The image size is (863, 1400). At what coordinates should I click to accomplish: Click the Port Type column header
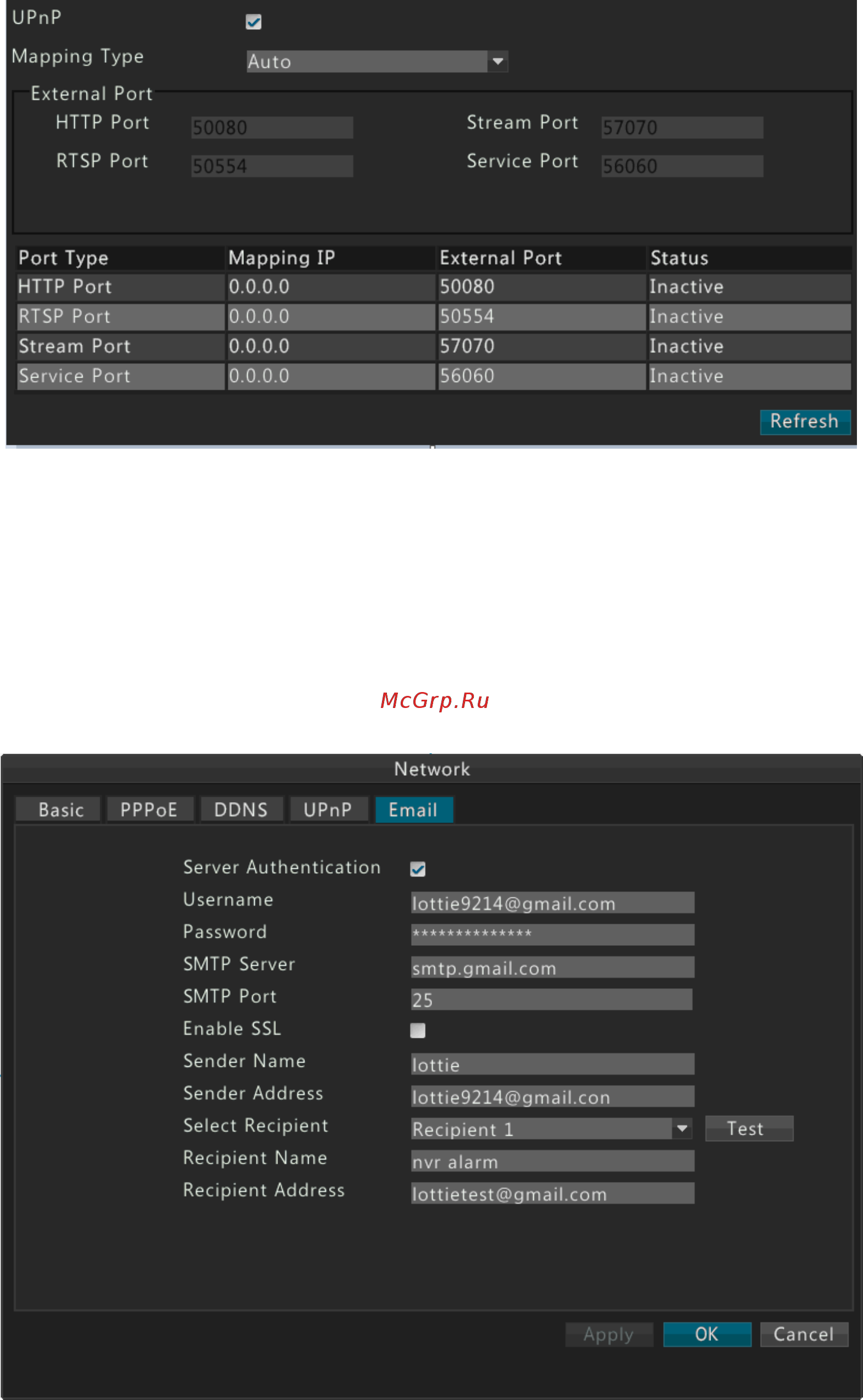click(121, 258)
